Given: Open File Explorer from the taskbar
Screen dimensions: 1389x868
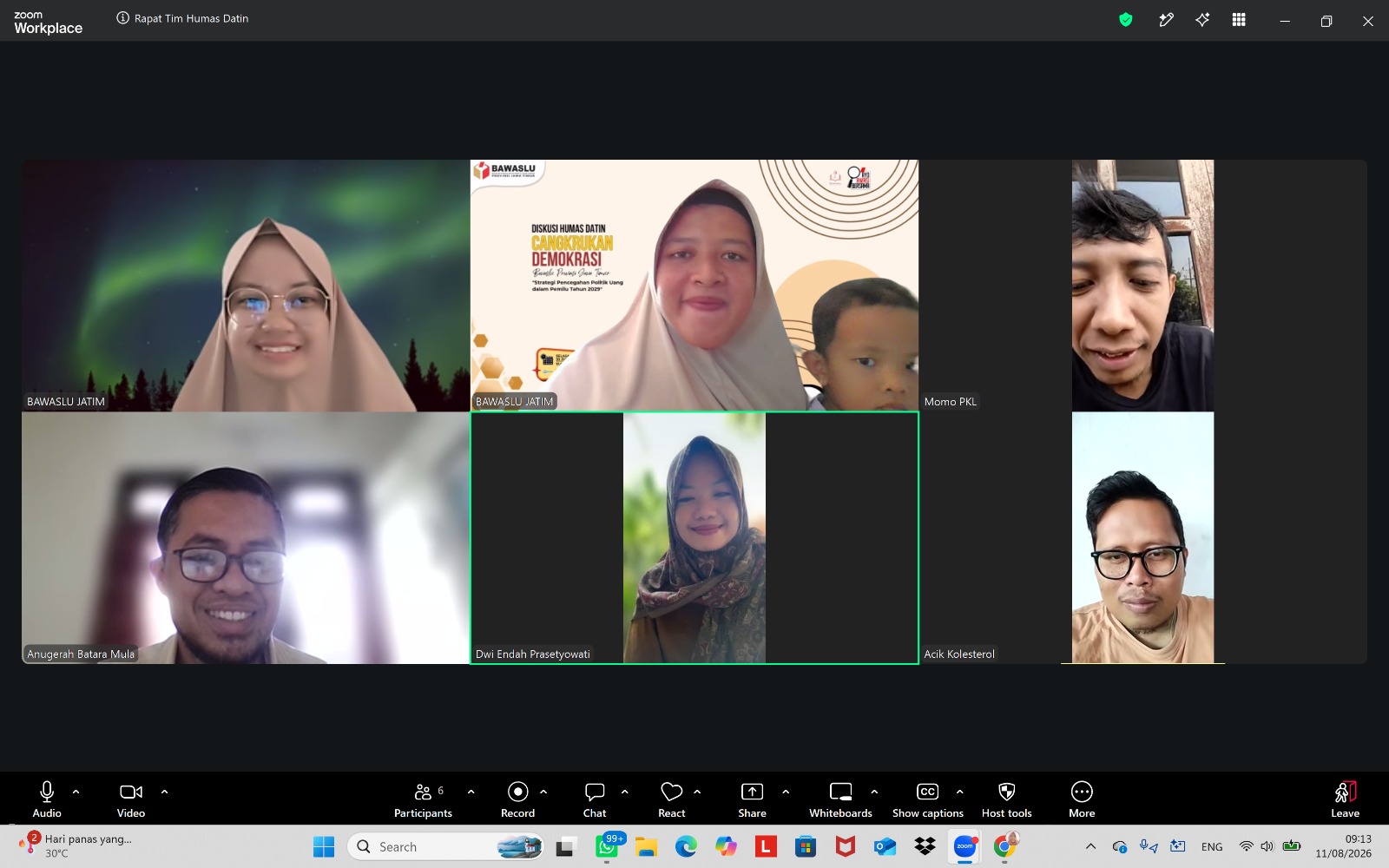Looking at the screenshot, I should coord(646,846).
